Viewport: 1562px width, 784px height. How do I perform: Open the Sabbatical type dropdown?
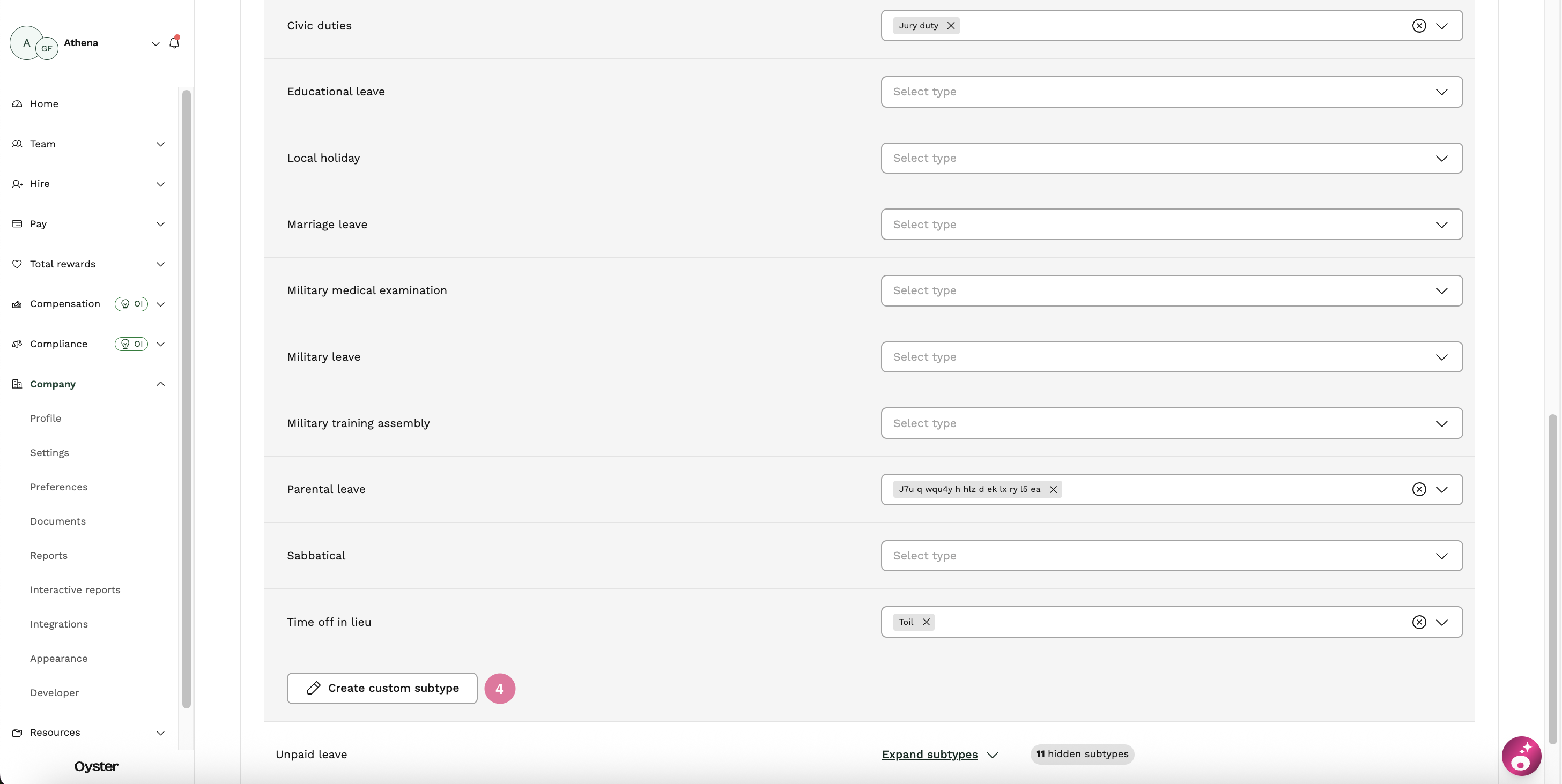(1172, 556)
